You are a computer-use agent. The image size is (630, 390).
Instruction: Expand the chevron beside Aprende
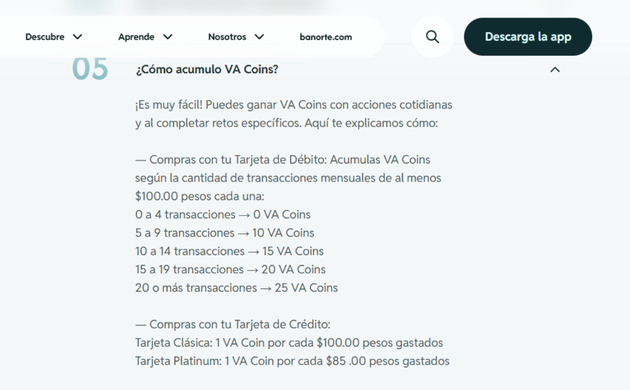(168, 37)
